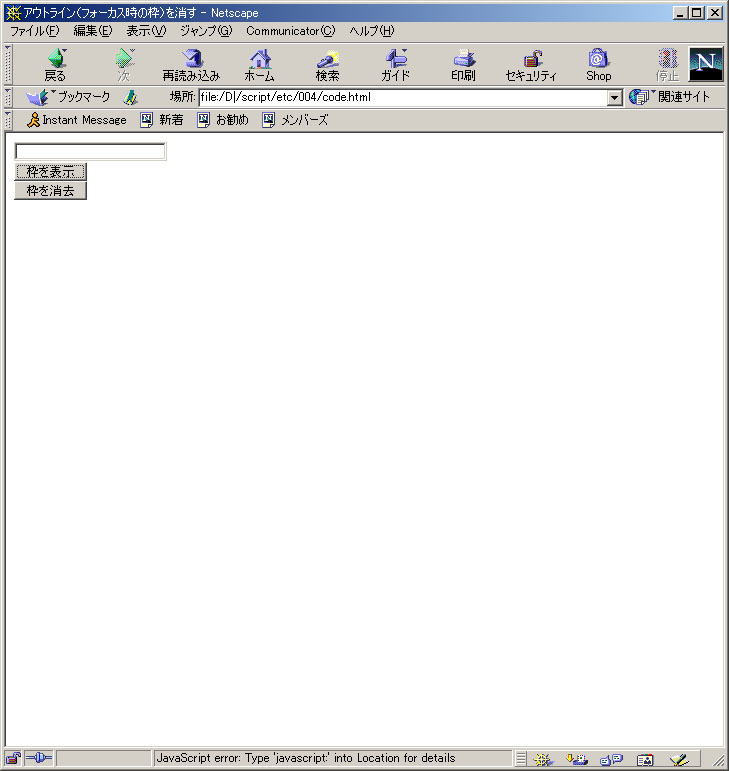This screenshot has width=729, height=771.
Task: Open the ブックマーク bookmarks menu
Action: pos(68,97)
